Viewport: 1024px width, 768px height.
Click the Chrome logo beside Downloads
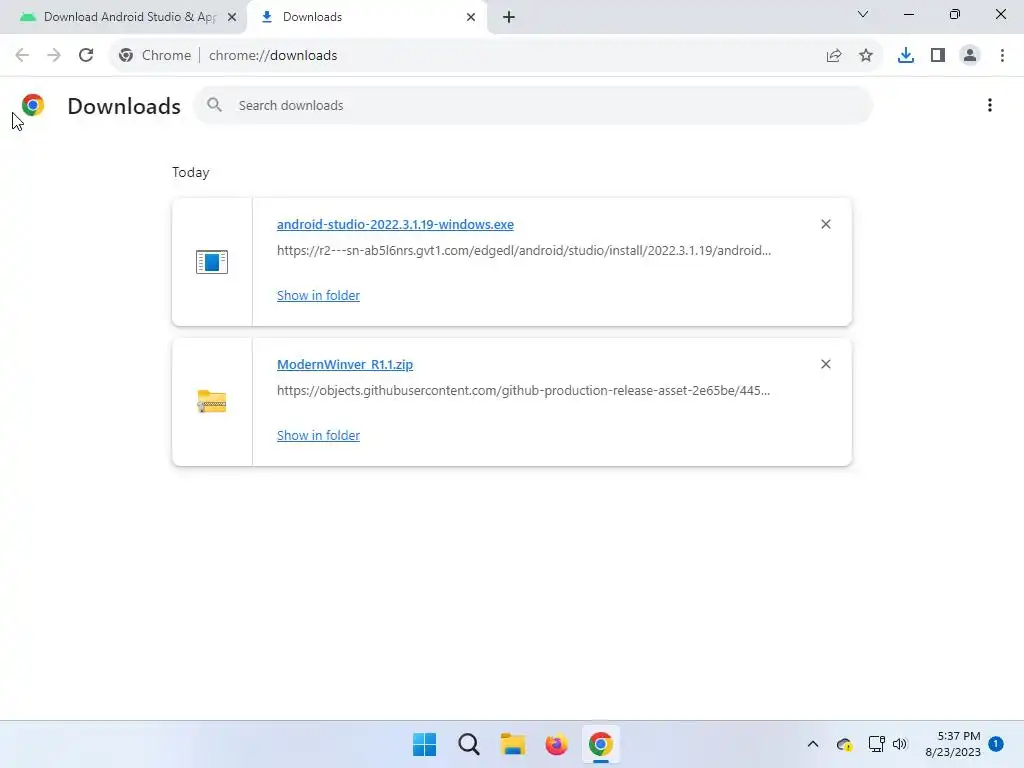[33, 105]
